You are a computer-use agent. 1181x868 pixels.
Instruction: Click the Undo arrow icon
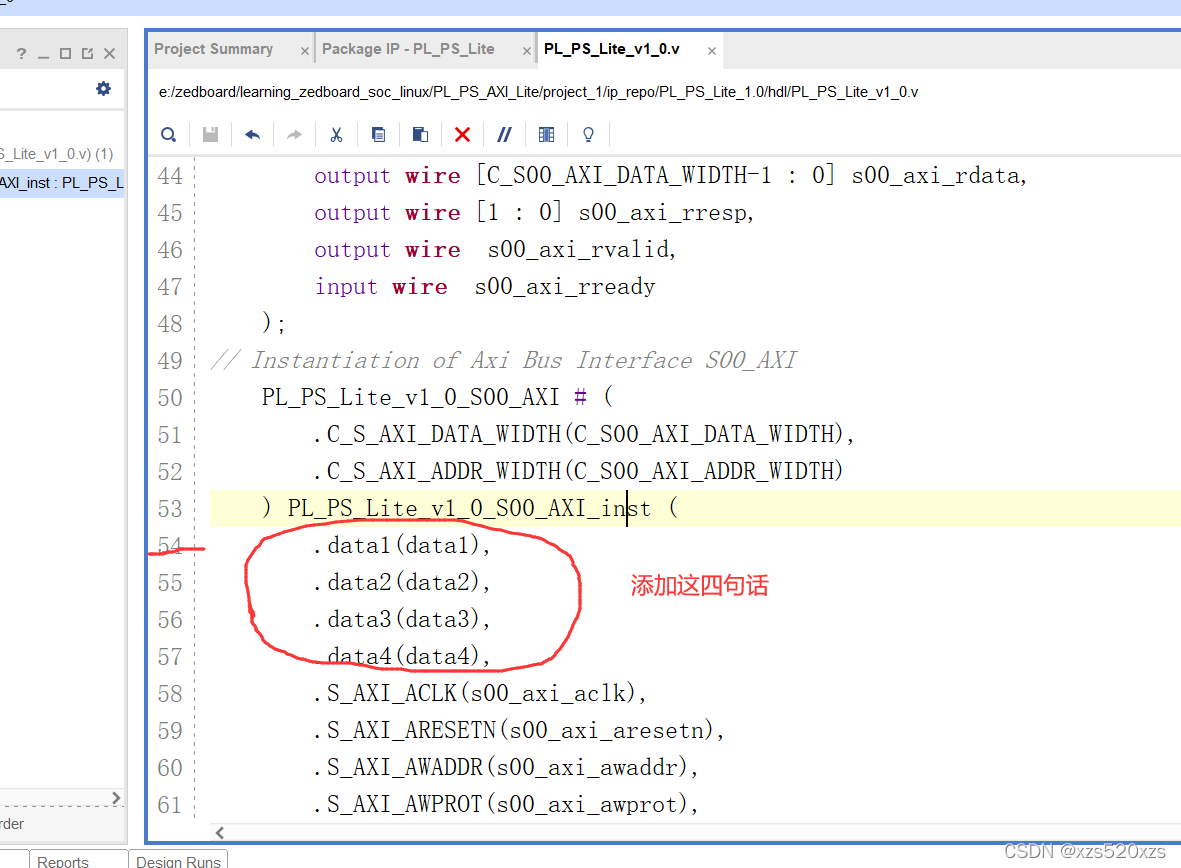[x=252, y=135]
